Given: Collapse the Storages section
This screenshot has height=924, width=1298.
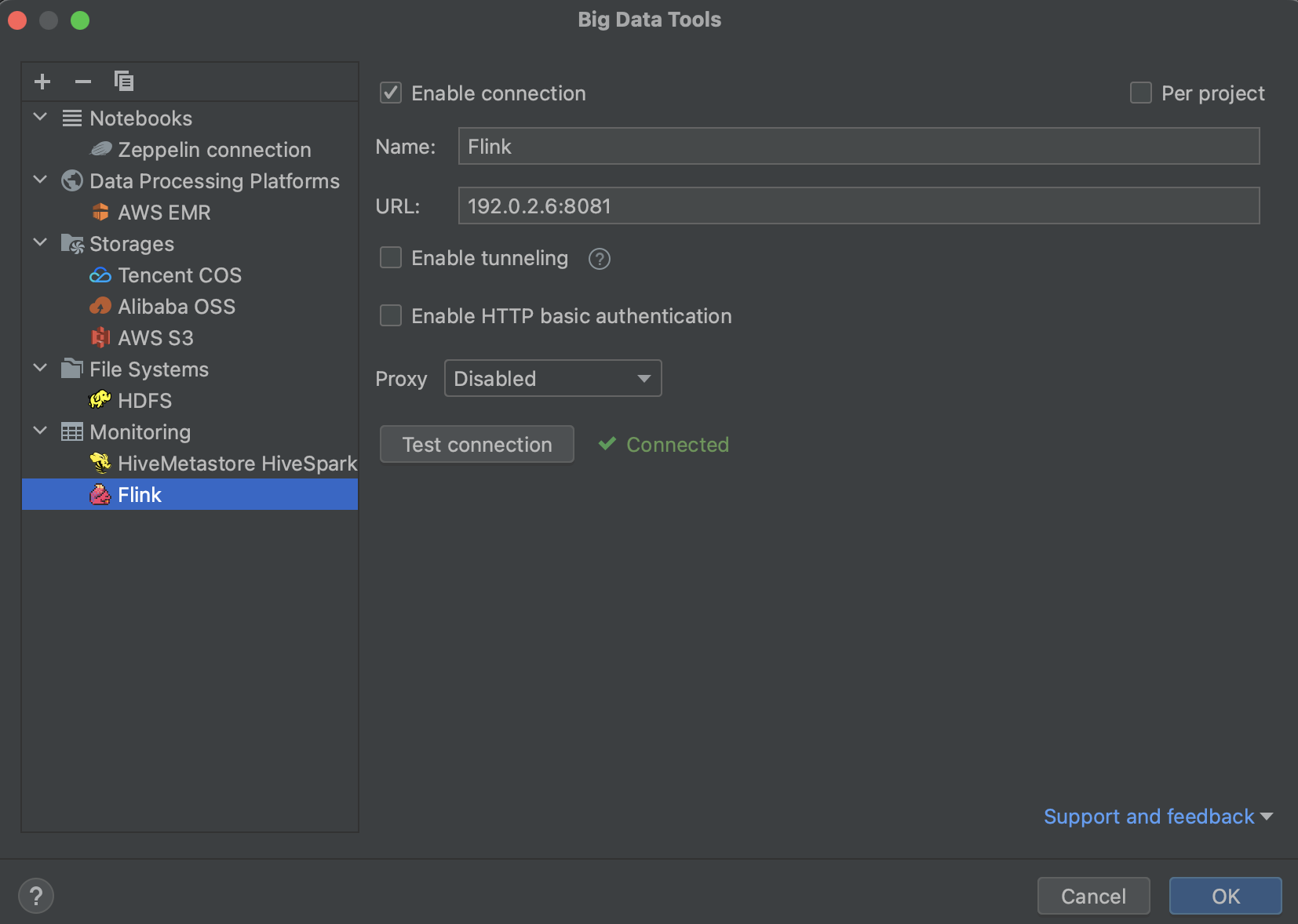Looking at the screenshot, I should (x=39, y=243).
